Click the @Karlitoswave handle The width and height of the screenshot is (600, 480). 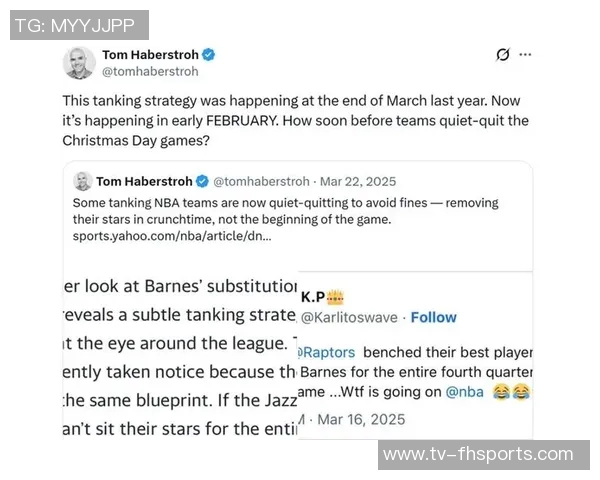[x=350, y=317]
